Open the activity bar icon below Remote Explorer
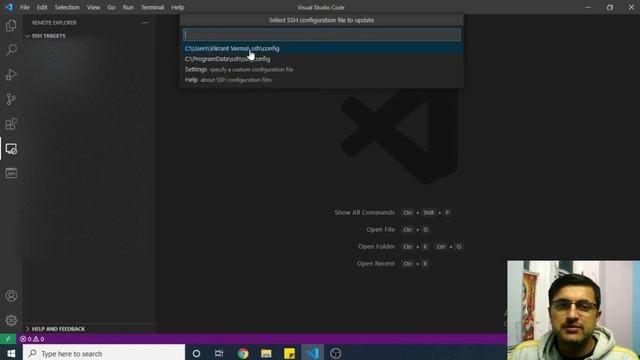 [11, 173]
